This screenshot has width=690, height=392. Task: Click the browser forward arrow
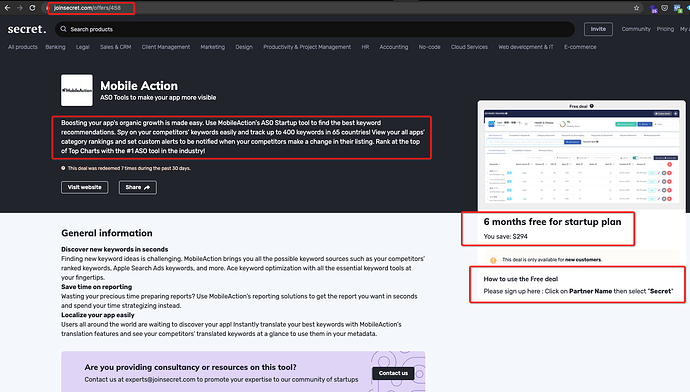tap(19, 8)
